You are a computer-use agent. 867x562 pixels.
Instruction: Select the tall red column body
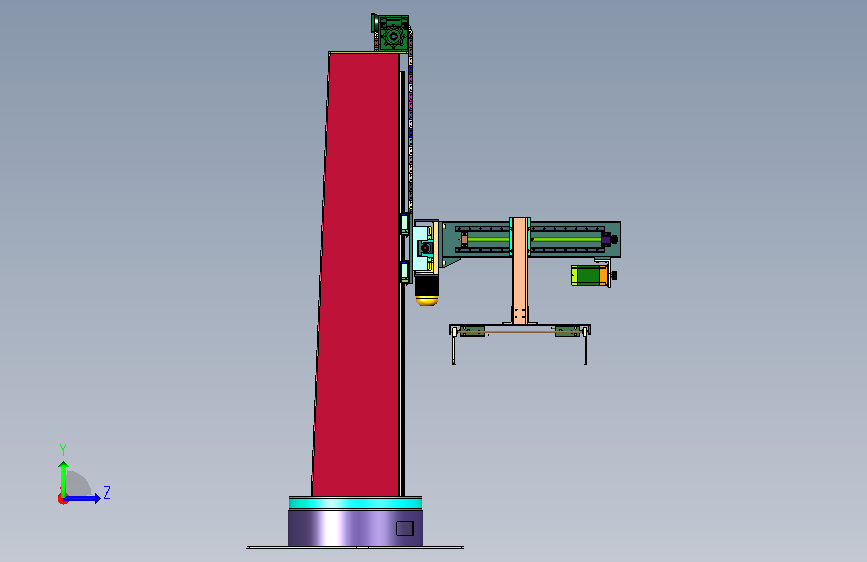tap(357, 274)
